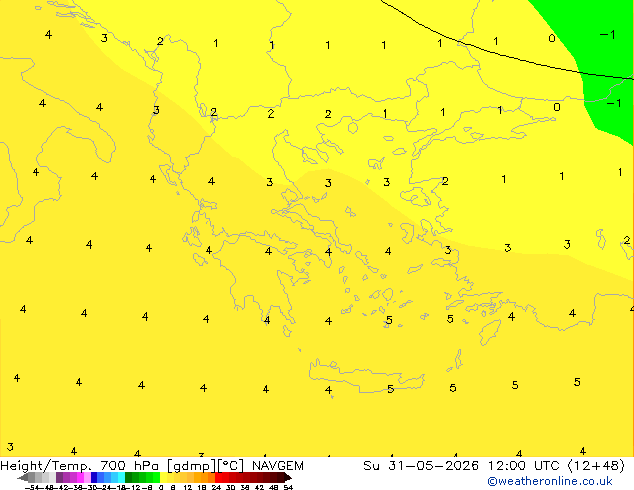
Task: Click the gray left arrow of color scale
Action: pos(23,477)
